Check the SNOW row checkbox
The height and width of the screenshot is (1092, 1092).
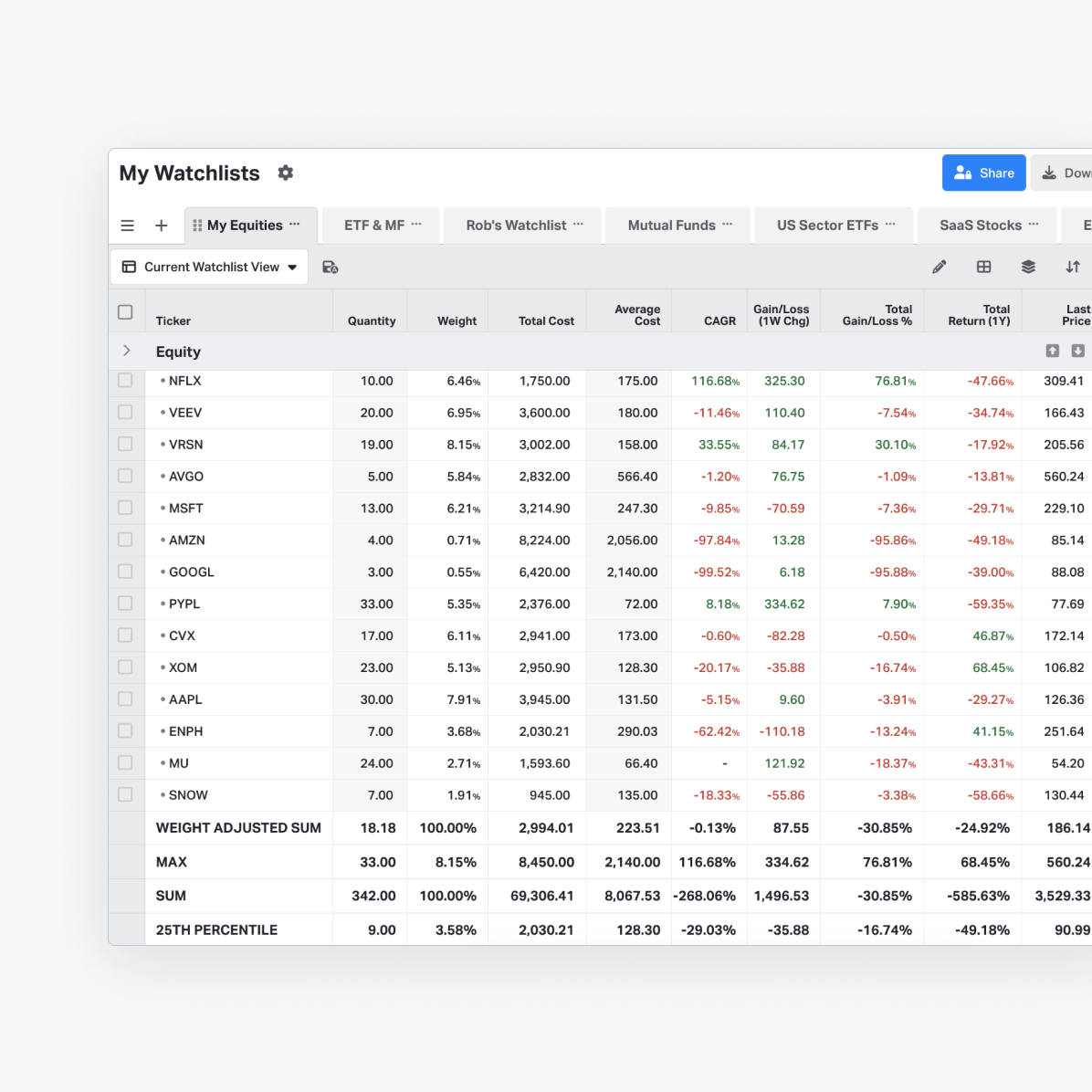pyautogui.click(x=125, y=794)
